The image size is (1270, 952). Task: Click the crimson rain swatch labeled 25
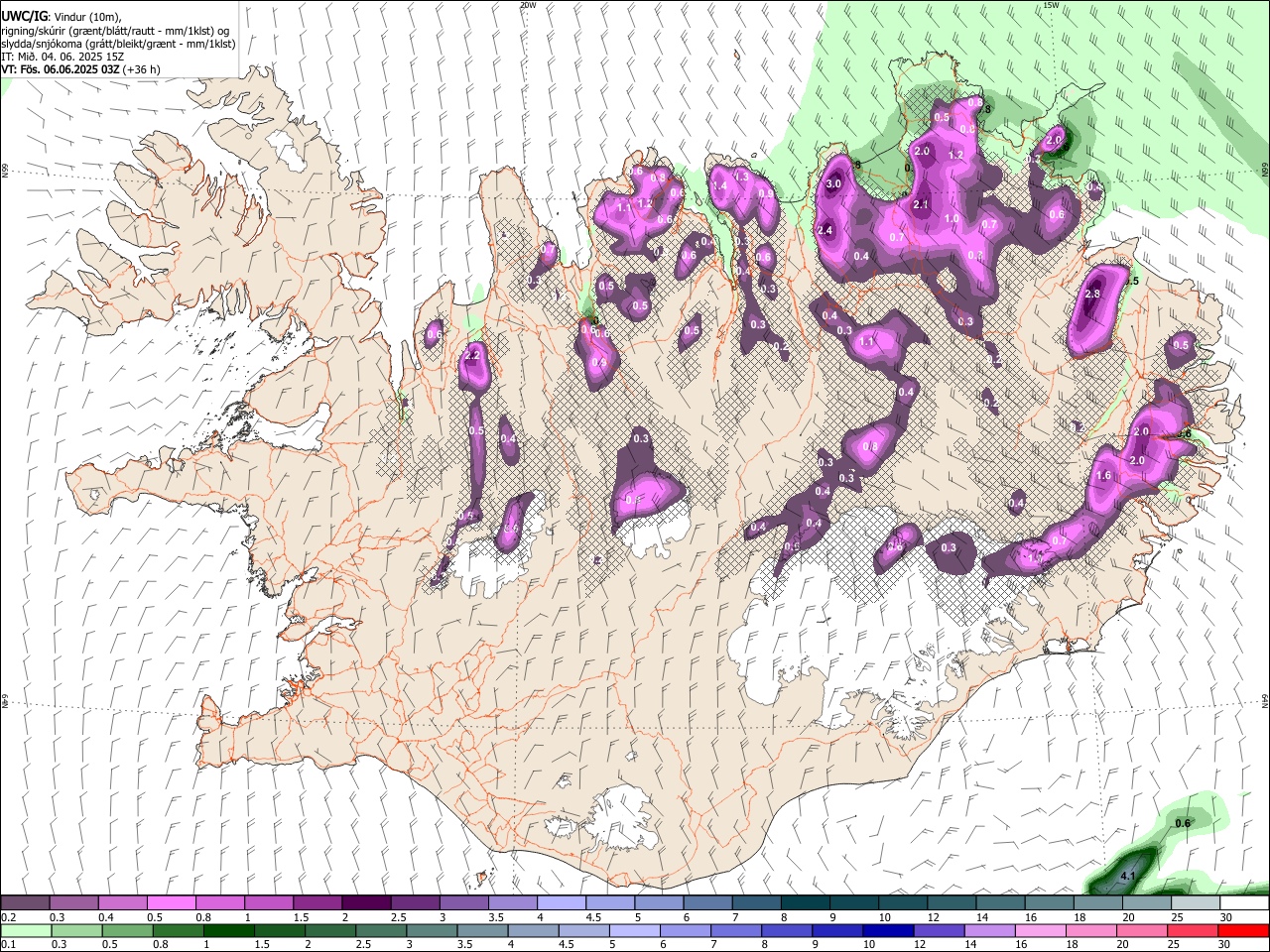coord(1192,931)
